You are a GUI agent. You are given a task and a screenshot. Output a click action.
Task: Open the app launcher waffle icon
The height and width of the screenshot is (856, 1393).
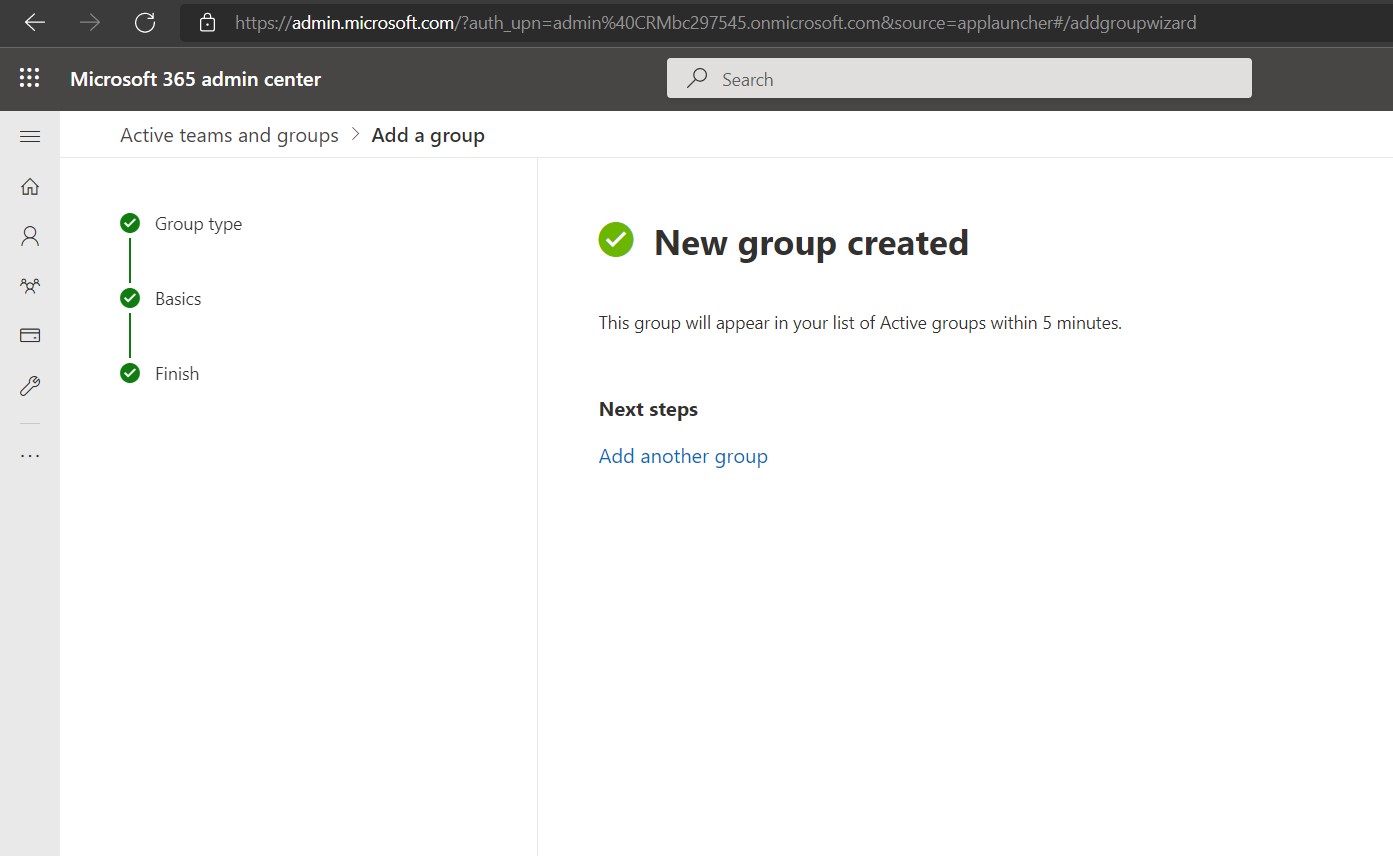click(x=30, y=79)
